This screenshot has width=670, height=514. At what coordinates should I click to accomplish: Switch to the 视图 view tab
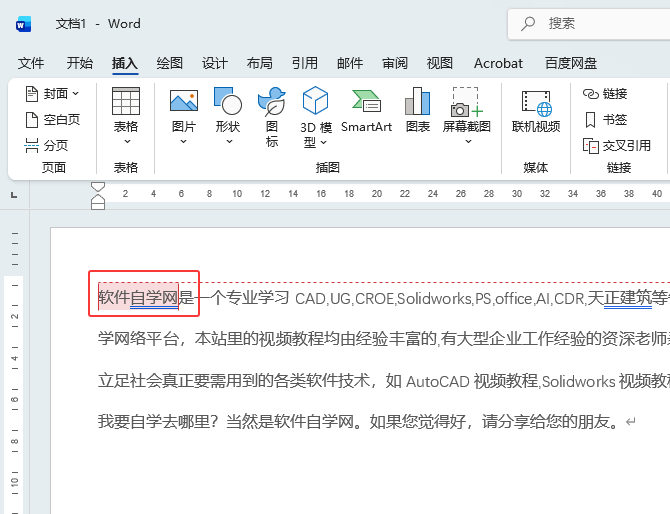pyautogui.click(x=440, y=63)
